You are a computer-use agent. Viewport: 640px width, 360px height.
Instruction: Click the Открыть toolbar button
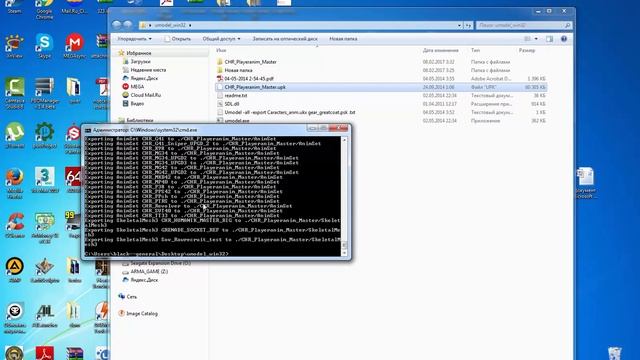click(x=178, y=39)
